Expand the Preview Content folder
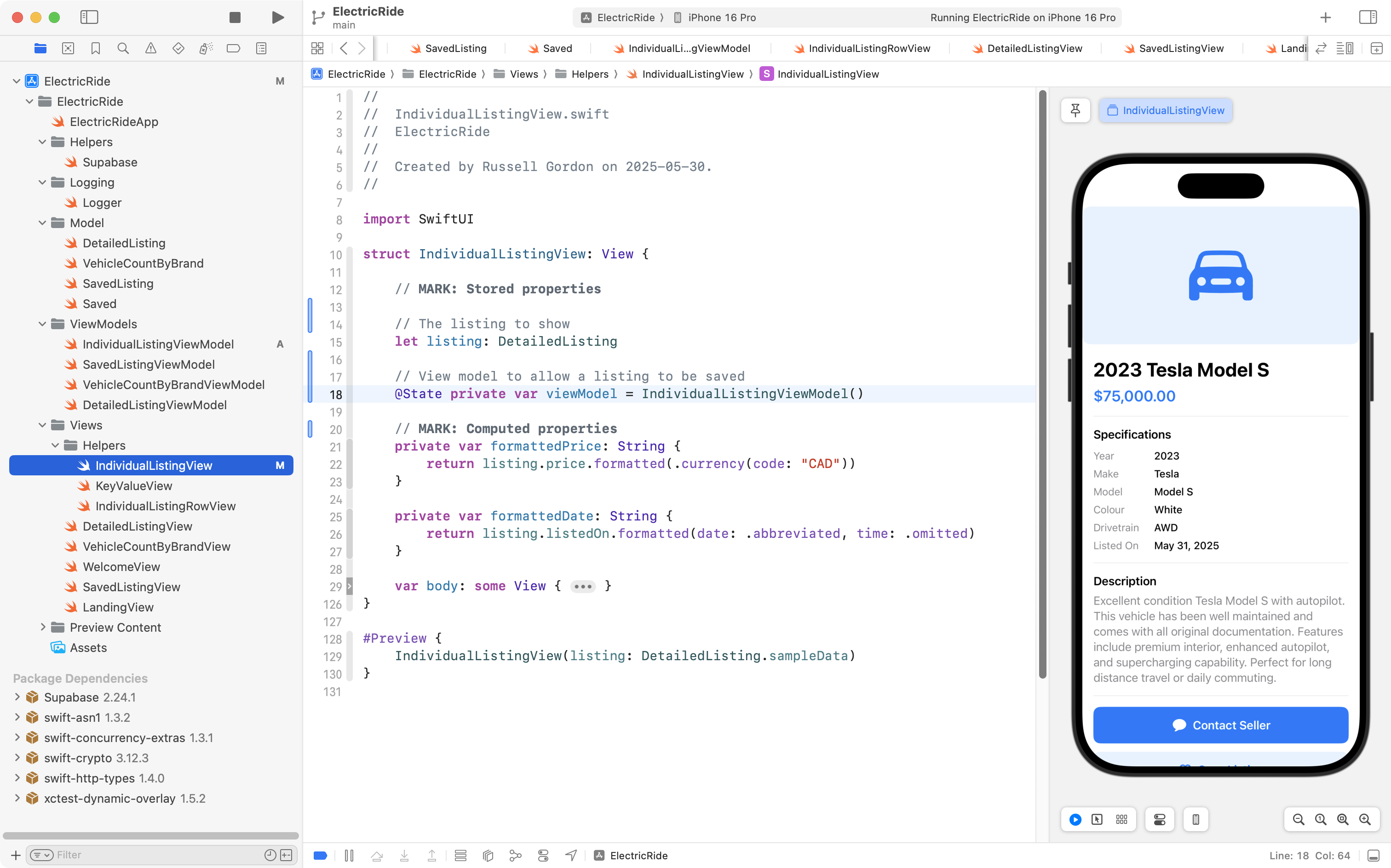 pos(42,627)
